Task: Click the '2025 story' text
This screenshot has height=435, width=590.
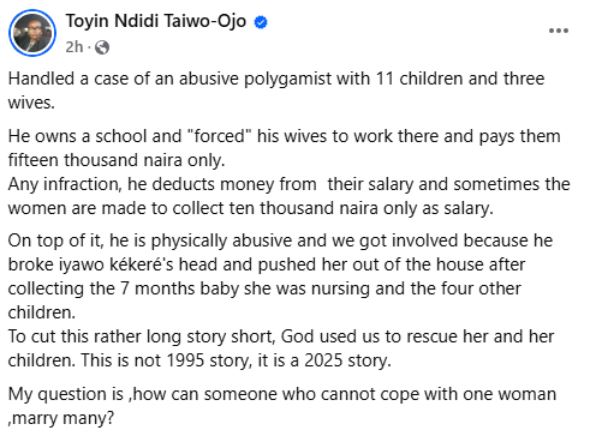Action: pyautogui.click(x=347, y=360)
